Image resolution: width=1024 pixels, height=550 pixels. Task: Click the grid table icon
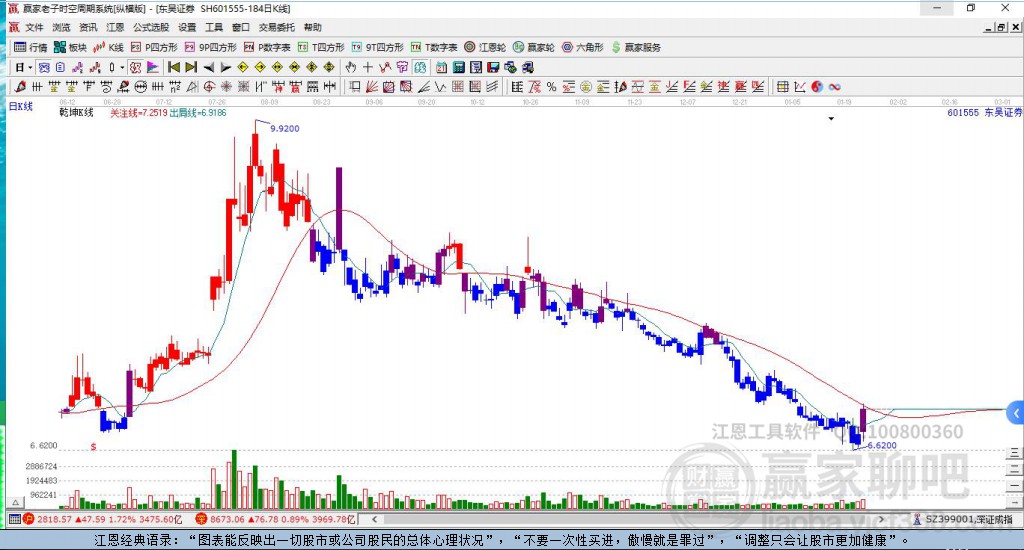tap(782, 87)
